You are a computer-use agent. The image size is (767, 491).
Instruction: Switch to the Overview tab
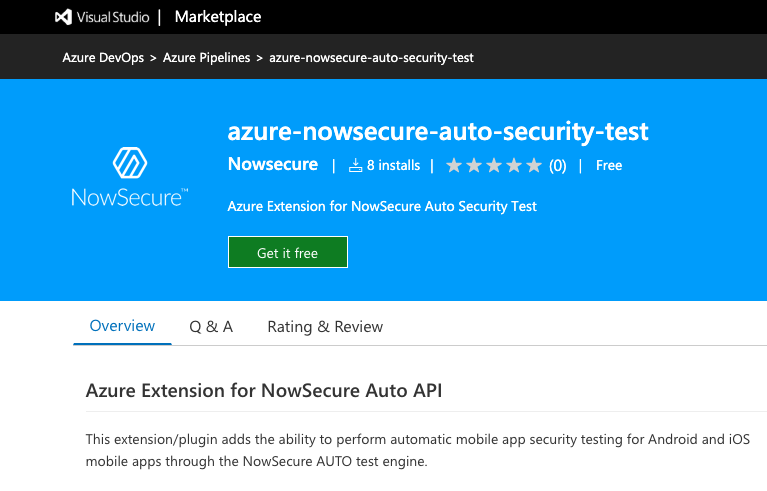[122, 326]
